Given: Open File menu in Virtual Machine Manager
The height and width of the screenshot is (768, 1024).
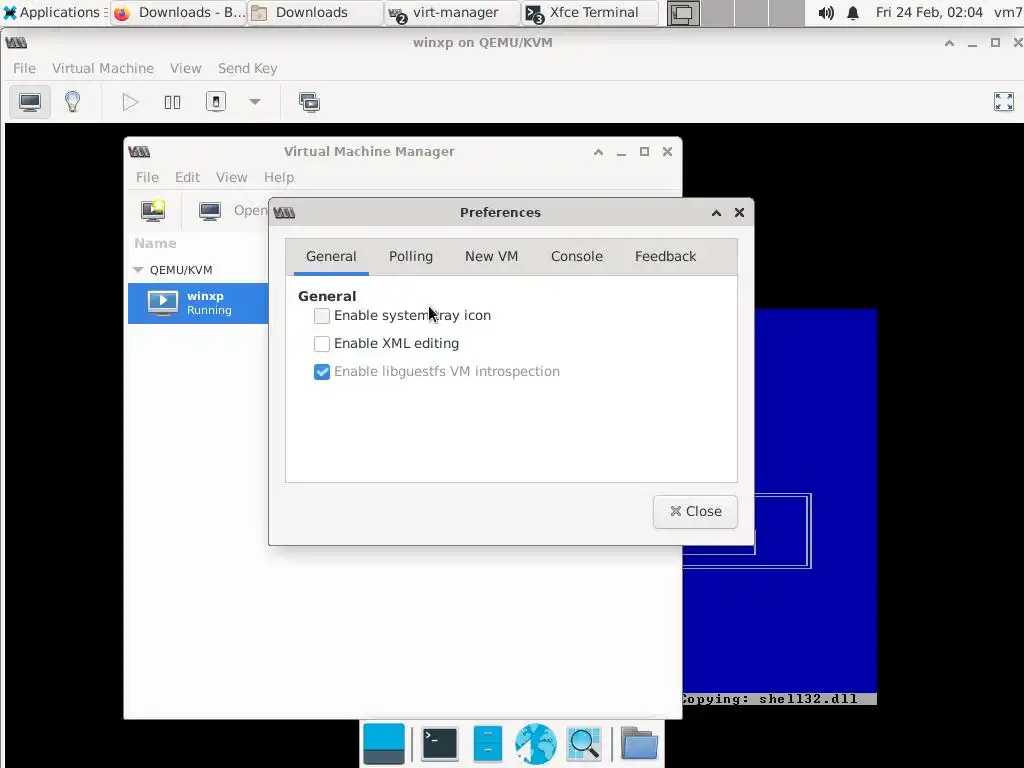Looking at the screenshot, I should coord(147,177).
